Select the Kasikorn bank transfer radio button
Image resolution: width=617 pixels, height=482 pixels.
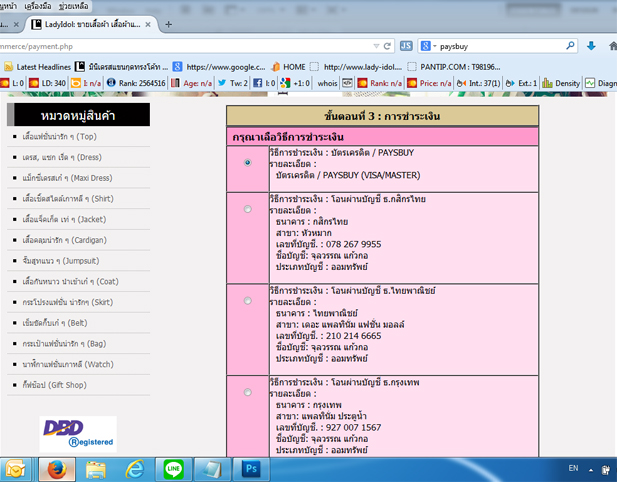(x=248, y=209)
